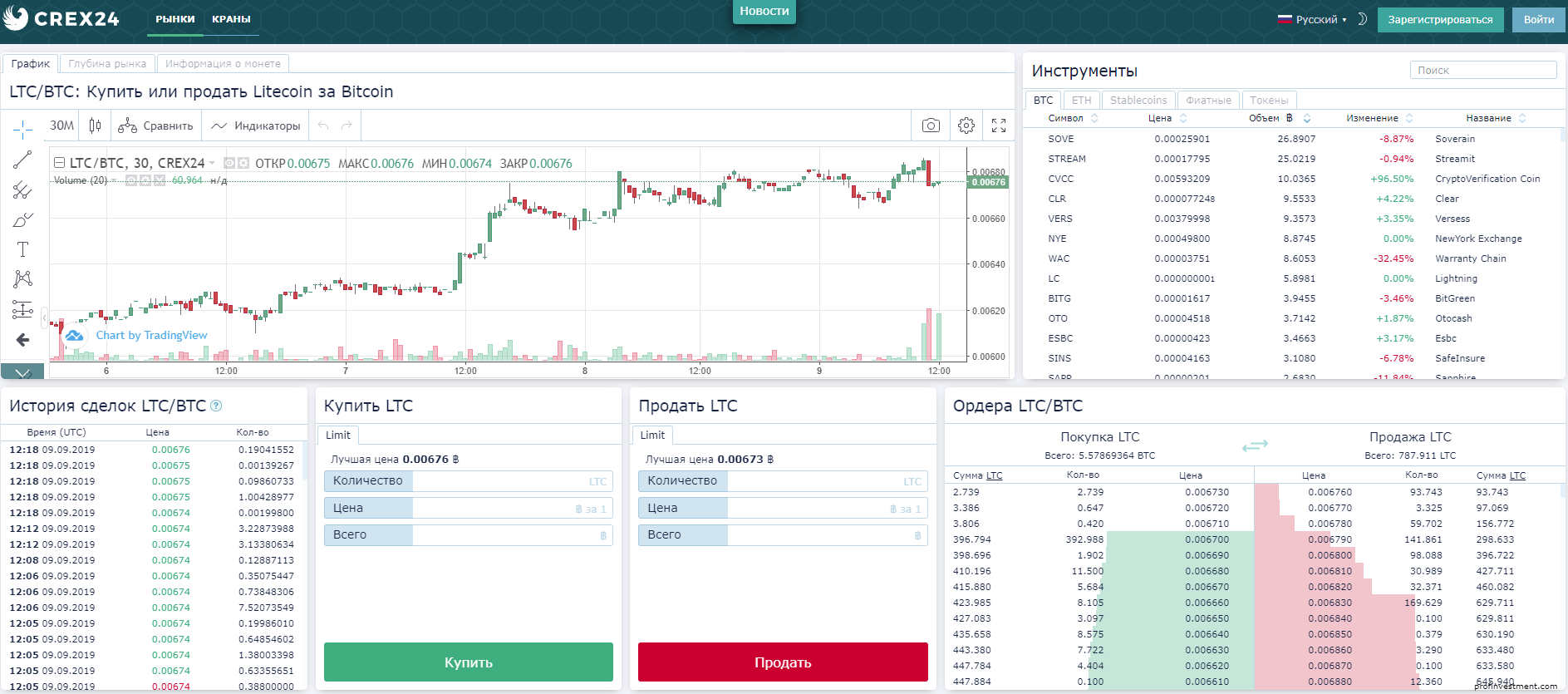Select the pitchfork drawing tool
This screenshot has height=694, width=1568.
22,190
